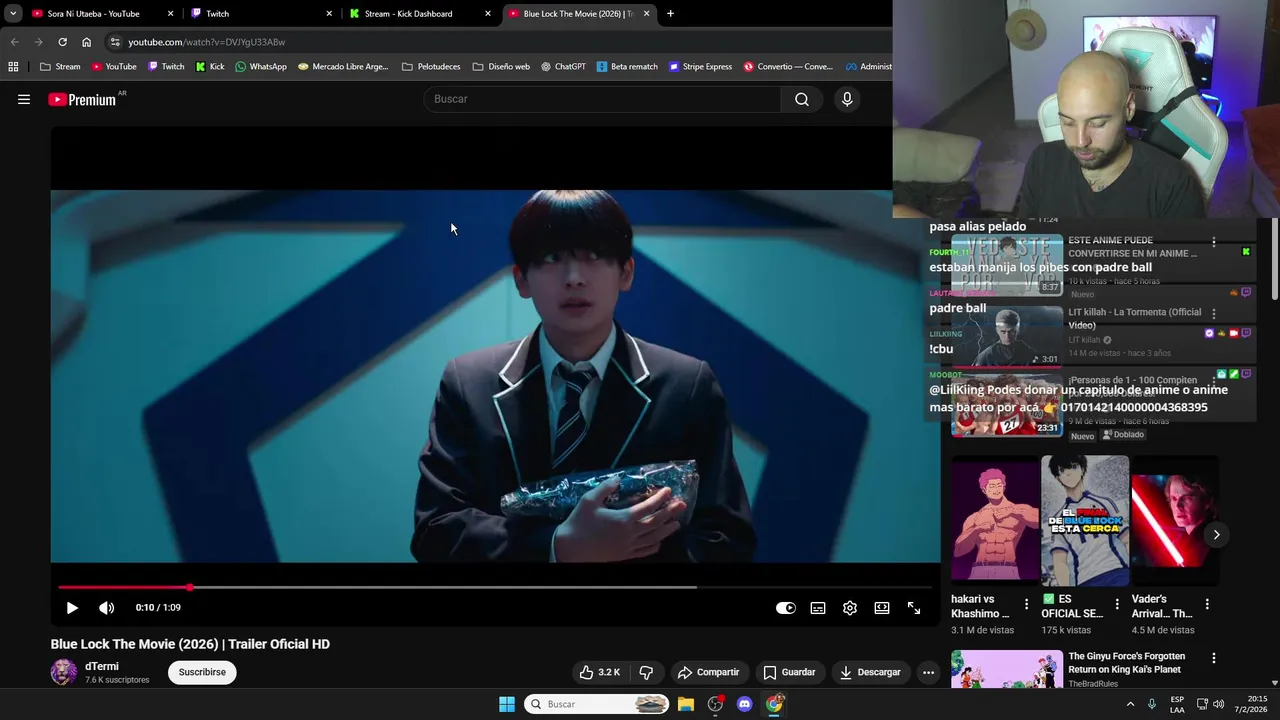Switch to the Twitch browser tab
Viewport: 1280px width, 720px height.
[x=261, y=14]
